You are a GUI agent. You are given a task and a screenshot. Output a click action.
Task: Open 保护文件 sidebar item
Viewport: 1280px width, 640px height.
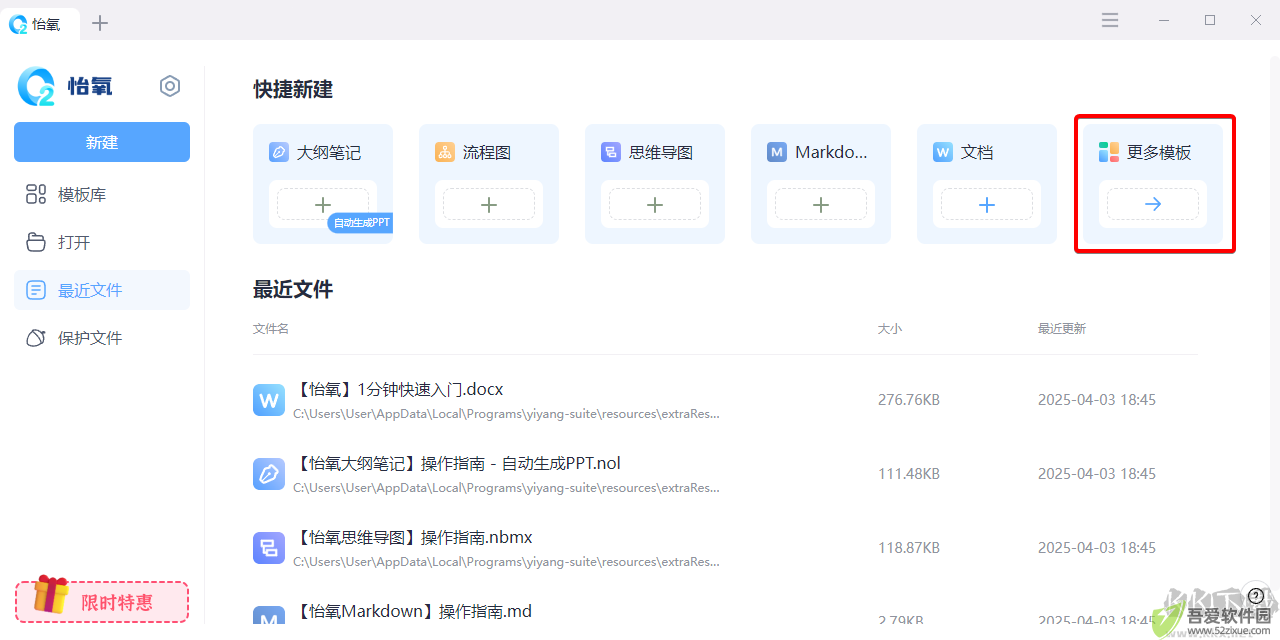[x=102, y=338]
